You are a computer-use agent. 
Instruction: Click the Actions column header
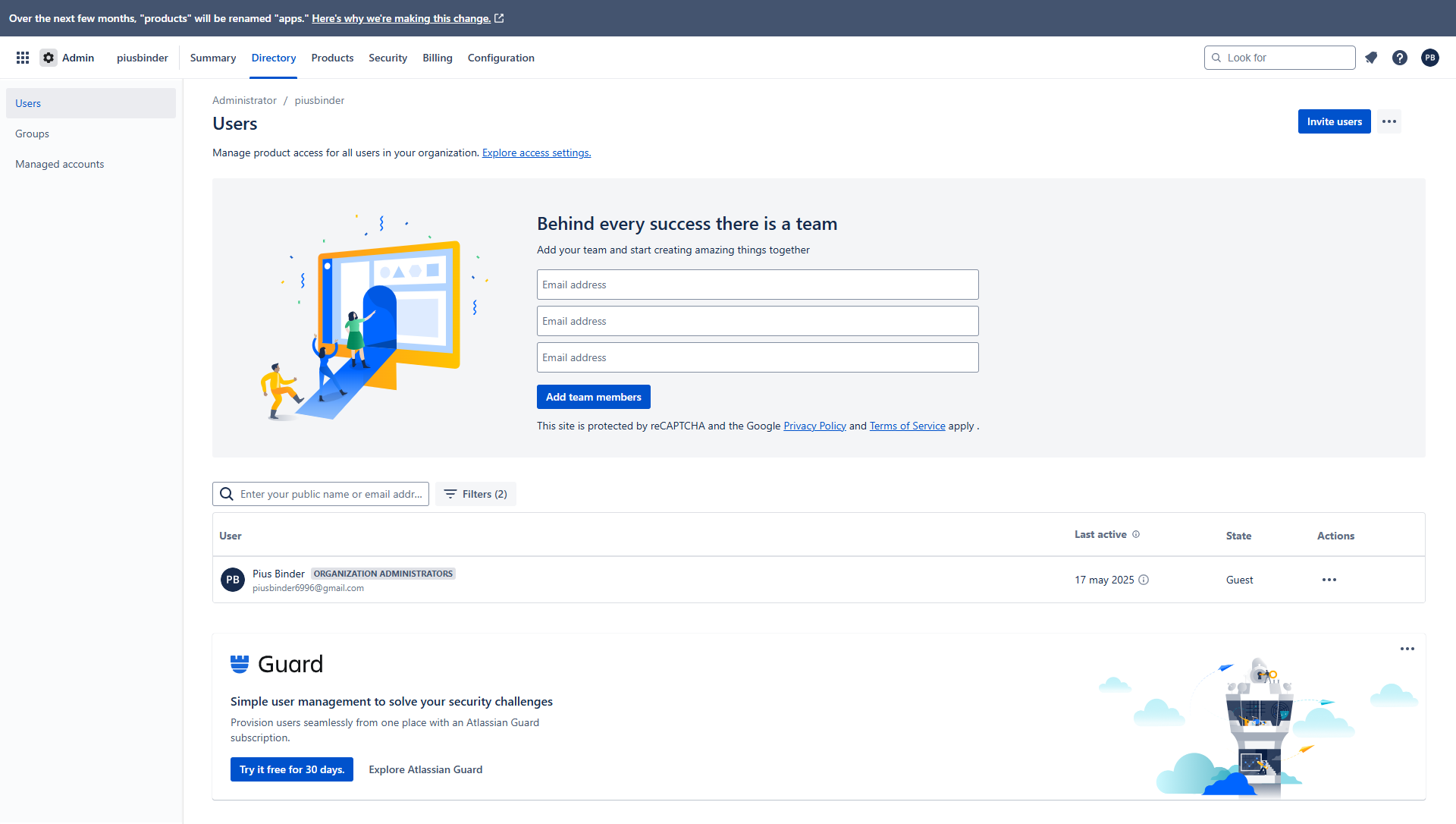click(1335, 536)
